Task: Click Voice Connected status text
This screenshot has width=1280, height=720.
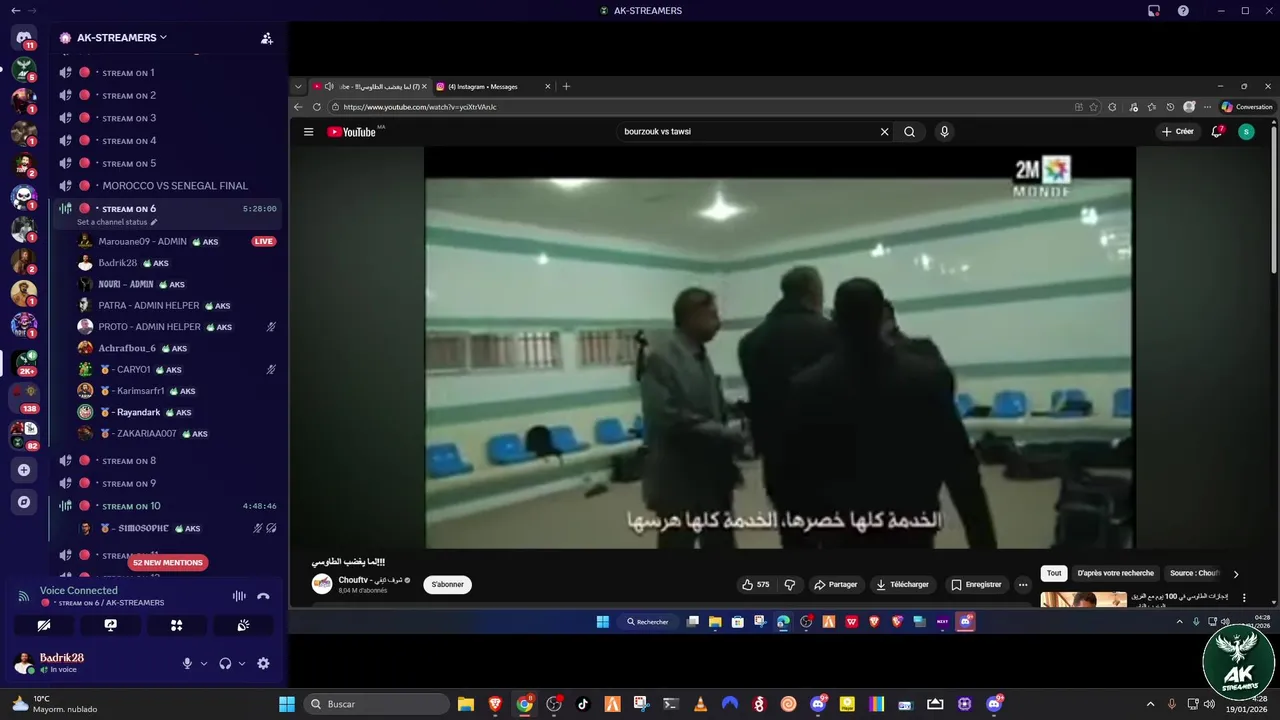Action: [x=78, y=590]
